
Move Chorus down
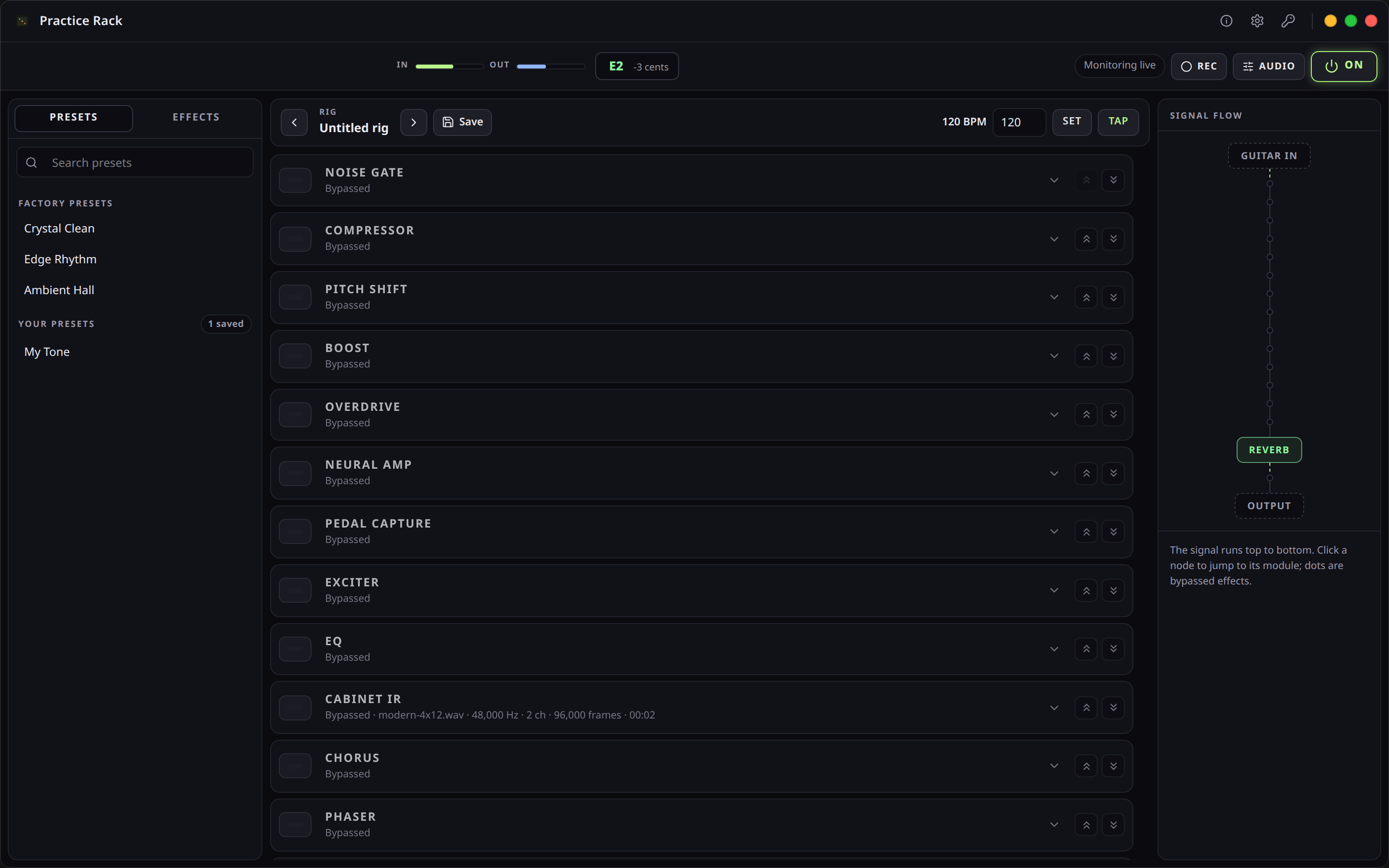1113,766
